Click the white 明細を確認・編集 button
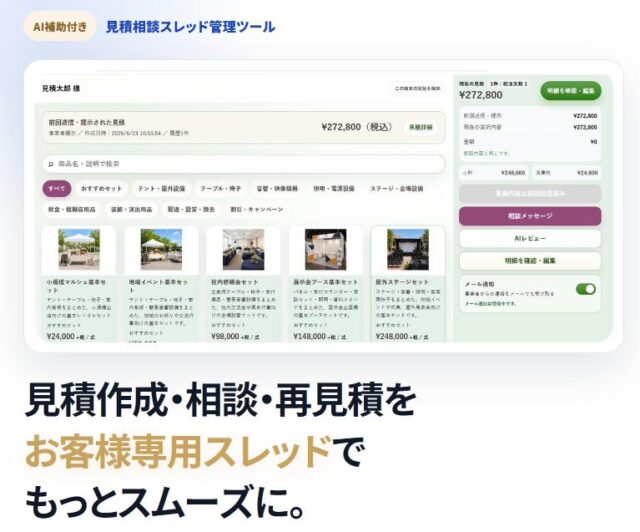 [x=530, y=261]
